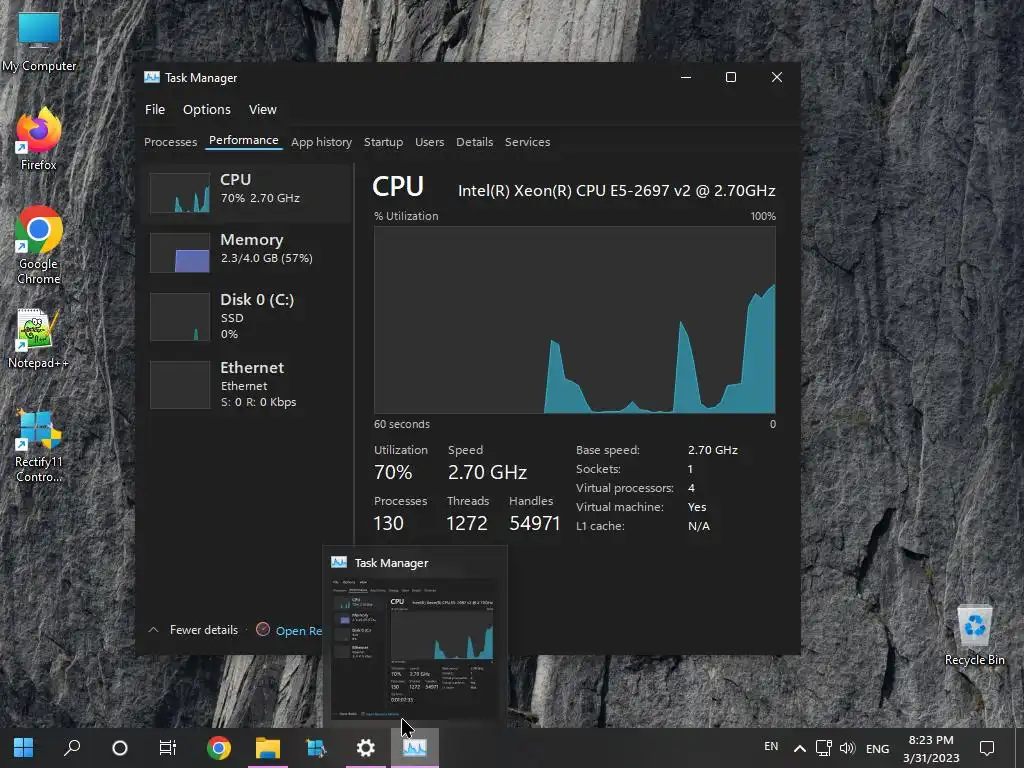Click the handles count 54971
The image size is (1024, 768).
(x=535, y=523)
